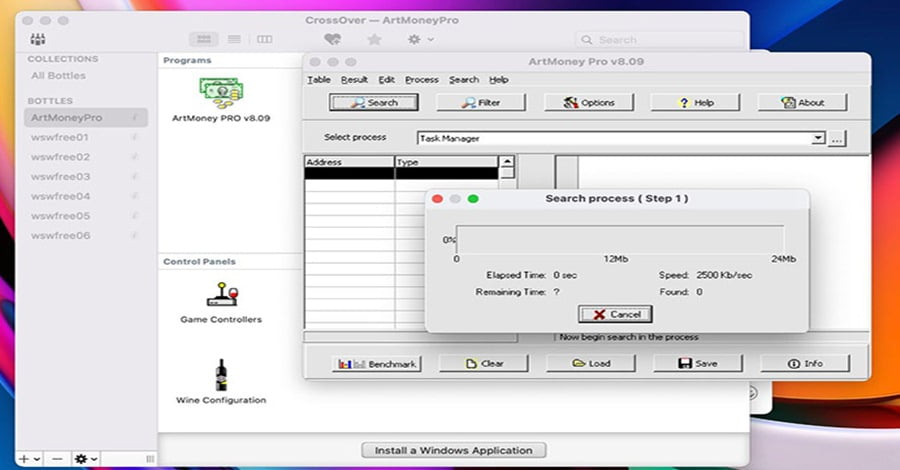The height and width of the screenshot is (470, 900).
Task: Open the Search menu in ArtMoney
Action: click(464, 80)
